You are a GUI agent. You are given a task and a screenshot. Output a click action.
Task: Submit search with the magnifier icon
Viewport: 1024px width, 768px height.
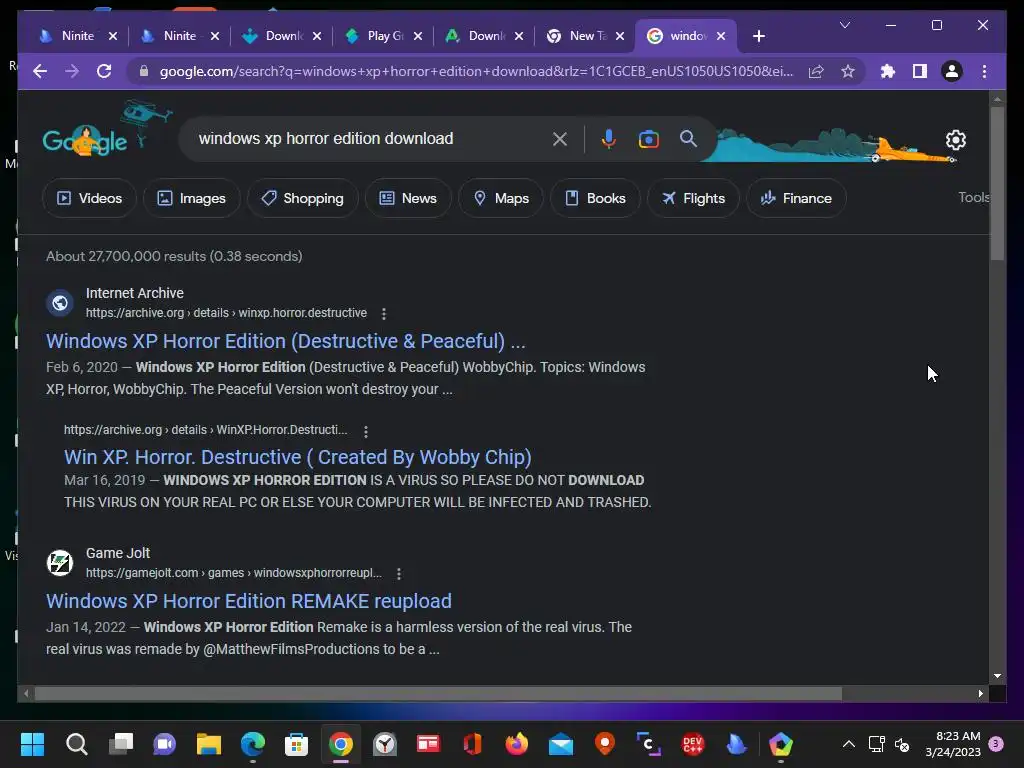pyautogui.click(x=688, y=138)
